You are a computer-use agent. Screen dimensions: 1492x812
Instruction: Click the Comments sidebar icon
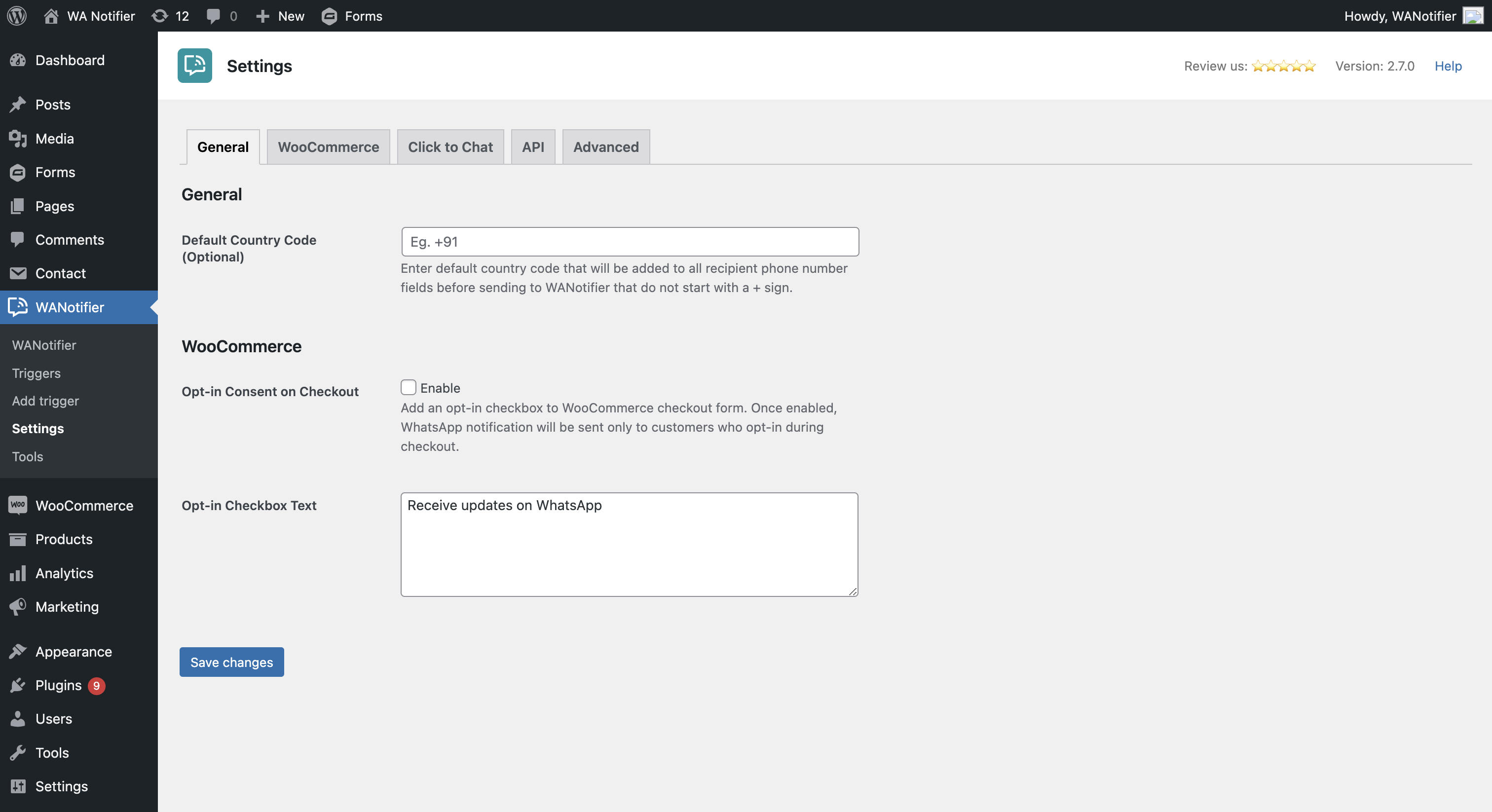tap(18, 239)
